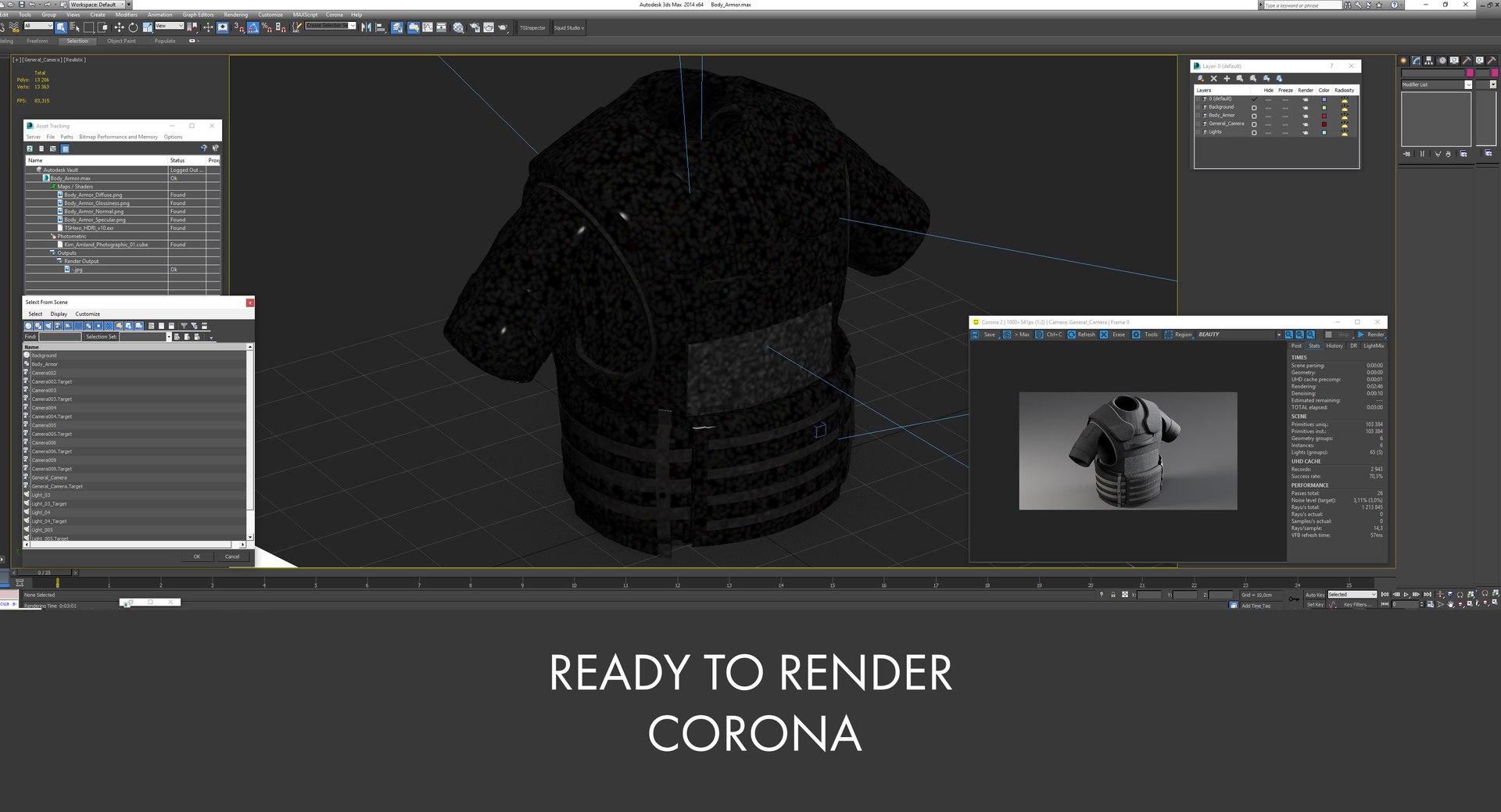
Task: Click the Find input field
Action: coord(60,337)
